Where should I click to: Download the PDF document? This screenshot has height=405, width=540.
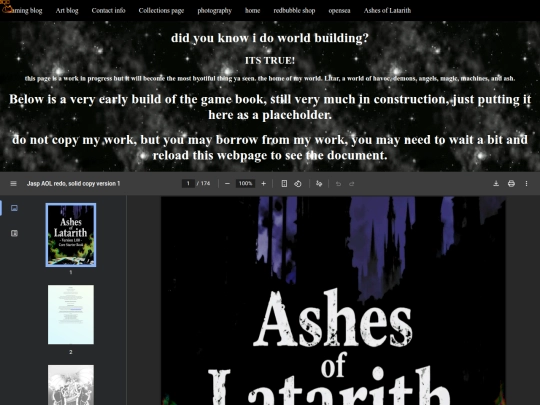(496, 184)
